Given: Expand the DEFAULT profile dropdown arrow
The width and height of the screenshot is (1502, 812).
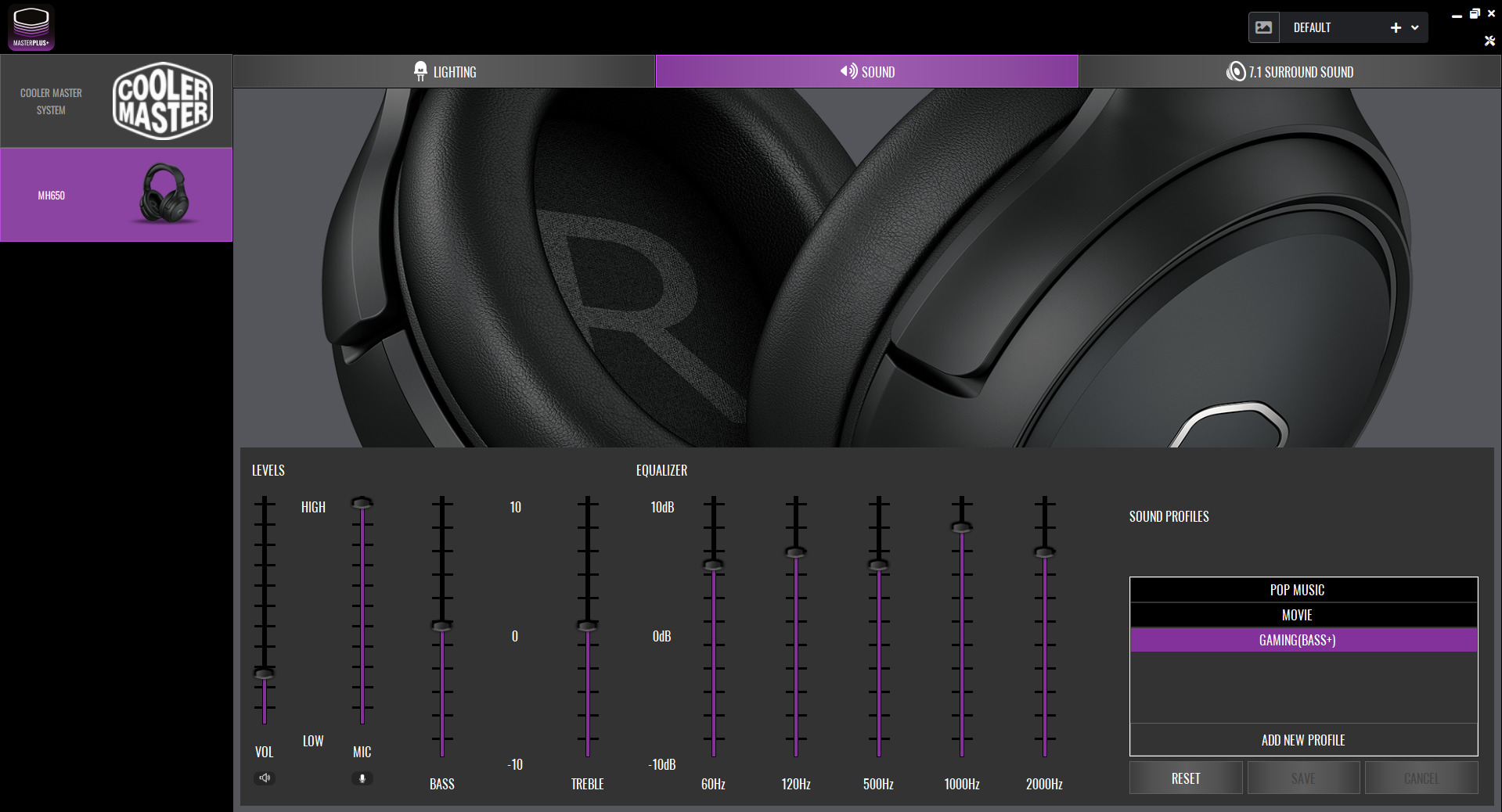Looking at the screenshot, I should (x=1415, y=27).
